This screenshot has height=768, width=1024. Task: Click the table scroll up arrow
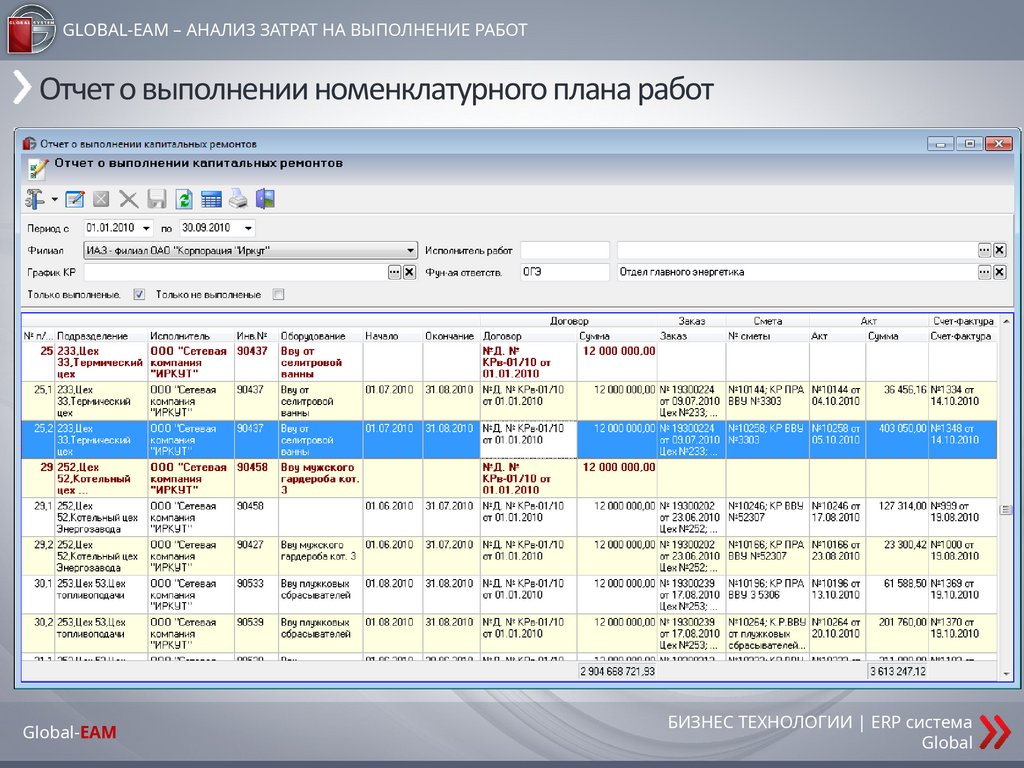pyautogui.click(x=1006, y=321)
